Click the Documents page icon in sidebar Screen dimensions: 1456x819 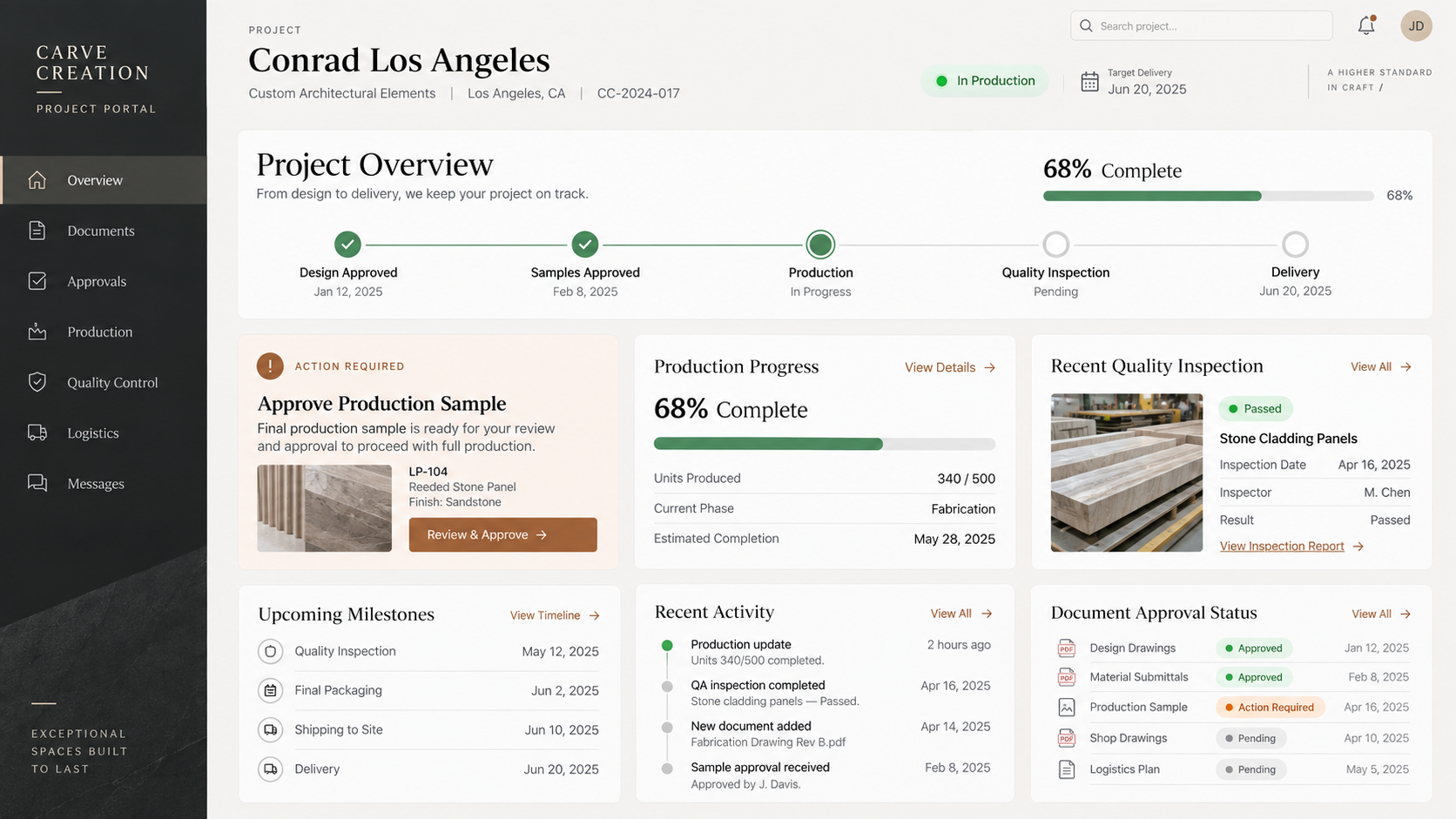(x=37, y=231)
